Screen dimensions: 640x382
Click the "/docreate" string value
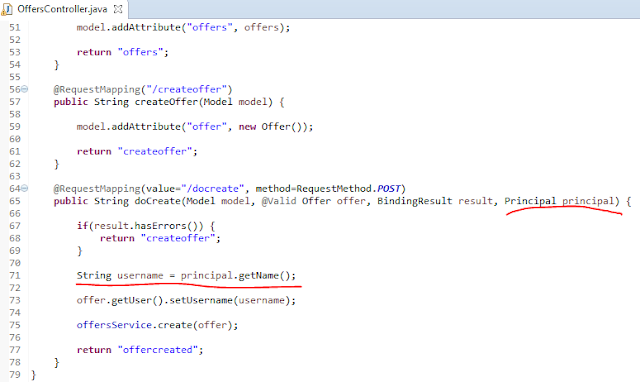pyautogui.click(x=212, y=189)
